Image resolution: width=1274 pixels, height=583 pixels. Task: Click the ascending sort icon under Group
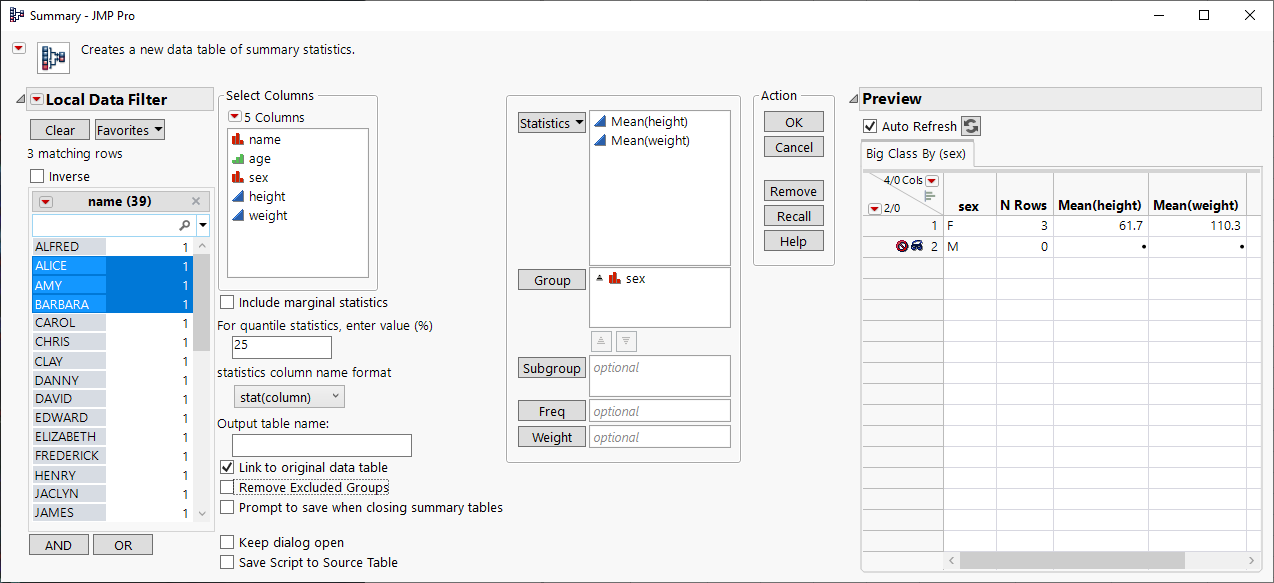pyautogui.click(x=600, y=340)
